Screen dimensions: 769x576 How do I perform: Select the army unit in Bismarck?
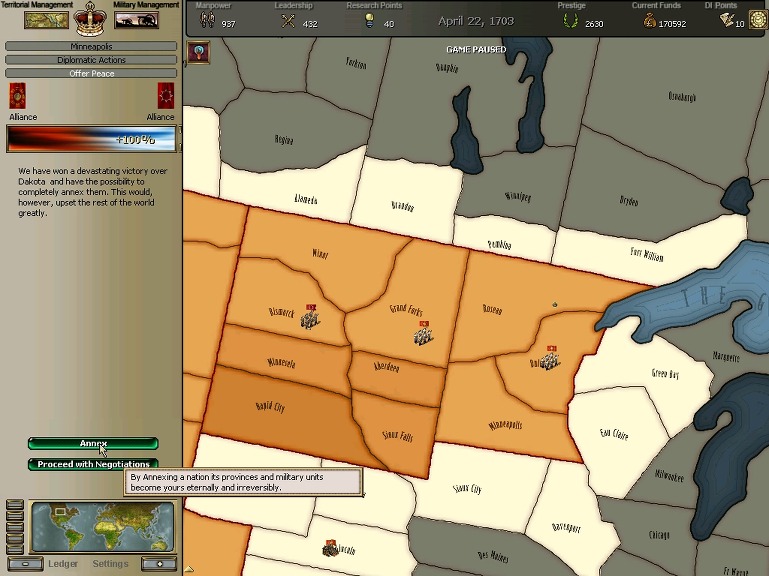pyautogui.click(x=310, y=317)
